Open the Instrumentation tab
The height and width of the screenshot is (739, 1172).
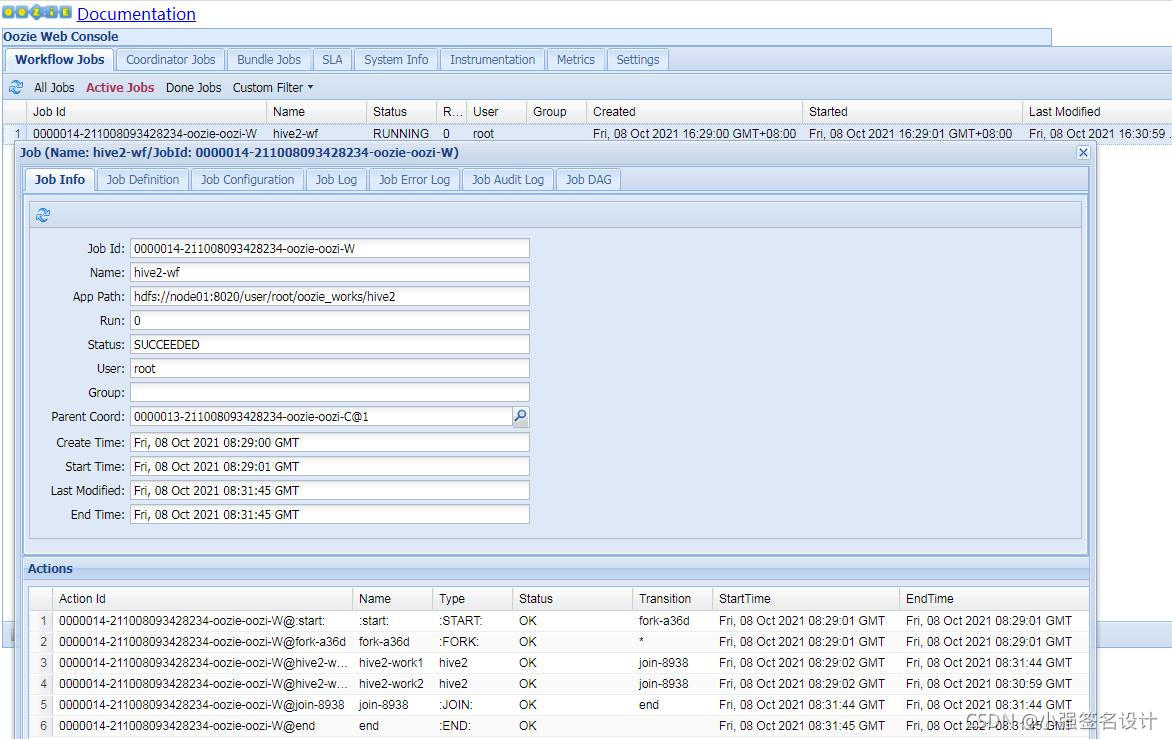coord(493,60)
